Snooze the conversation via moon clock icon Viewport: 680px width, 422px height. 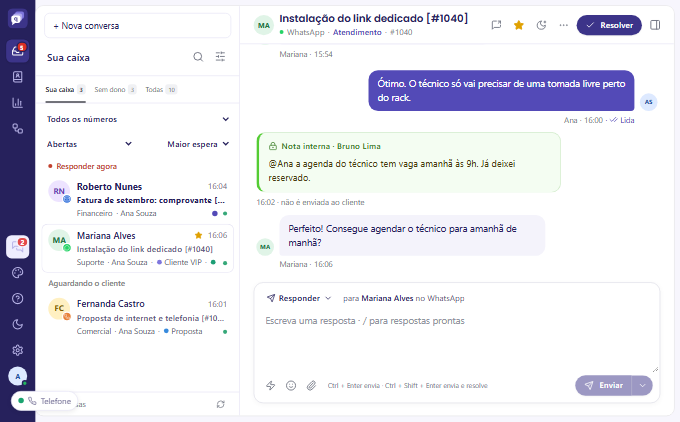click(x=541, y=25)
